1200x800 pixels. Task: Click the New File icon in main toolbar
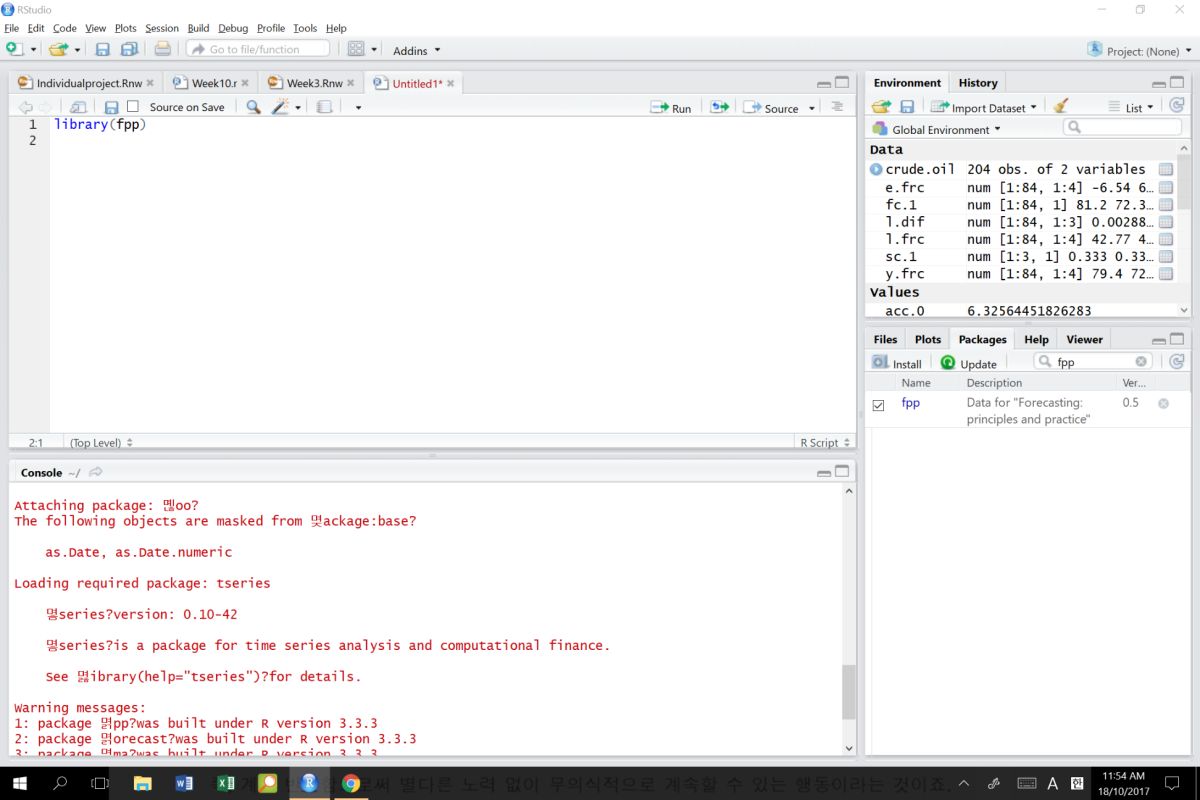click(13, 49)
